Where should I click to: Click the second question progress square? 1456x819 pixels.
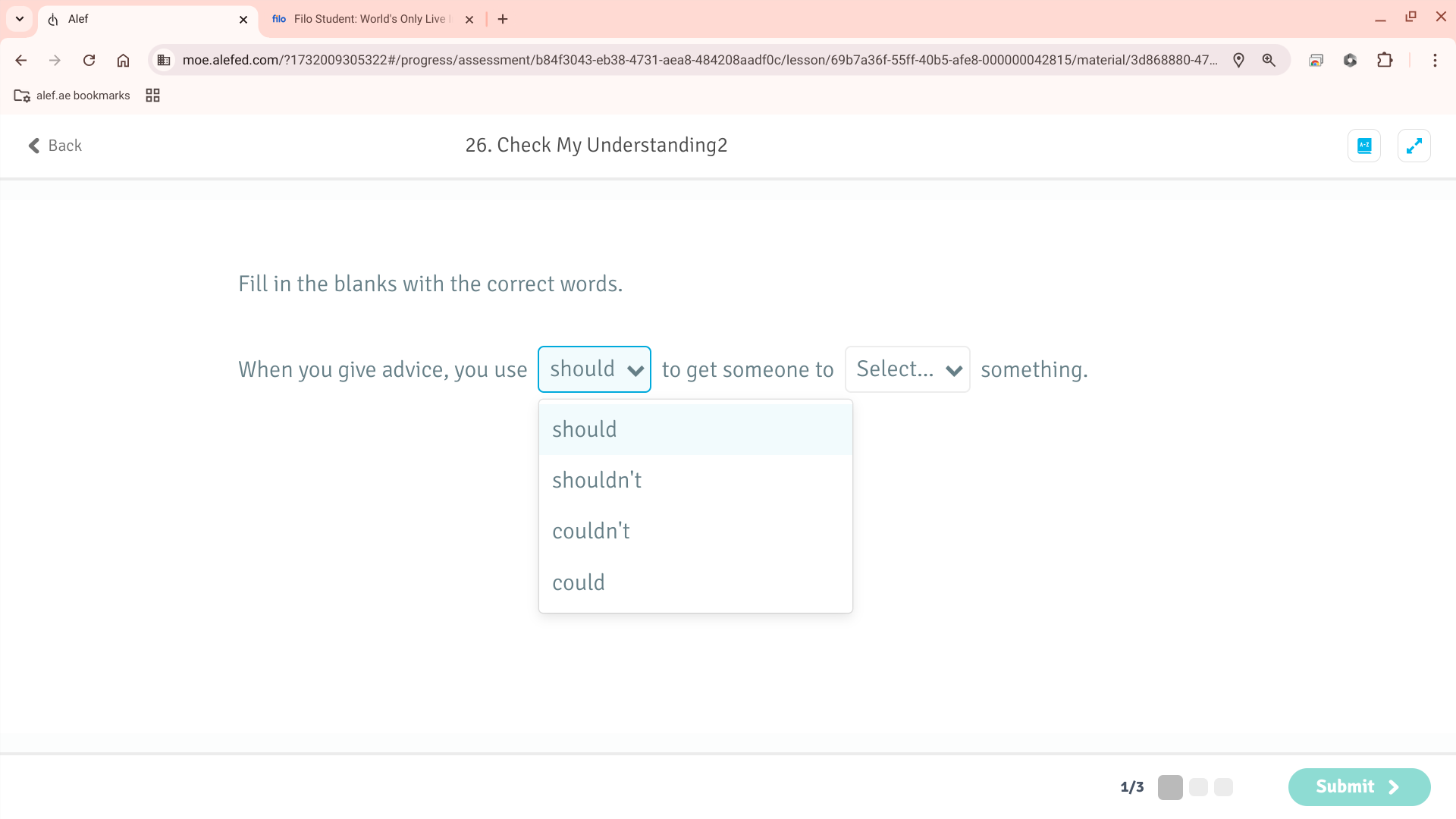pyautogui.click(x=1198, y=787)
